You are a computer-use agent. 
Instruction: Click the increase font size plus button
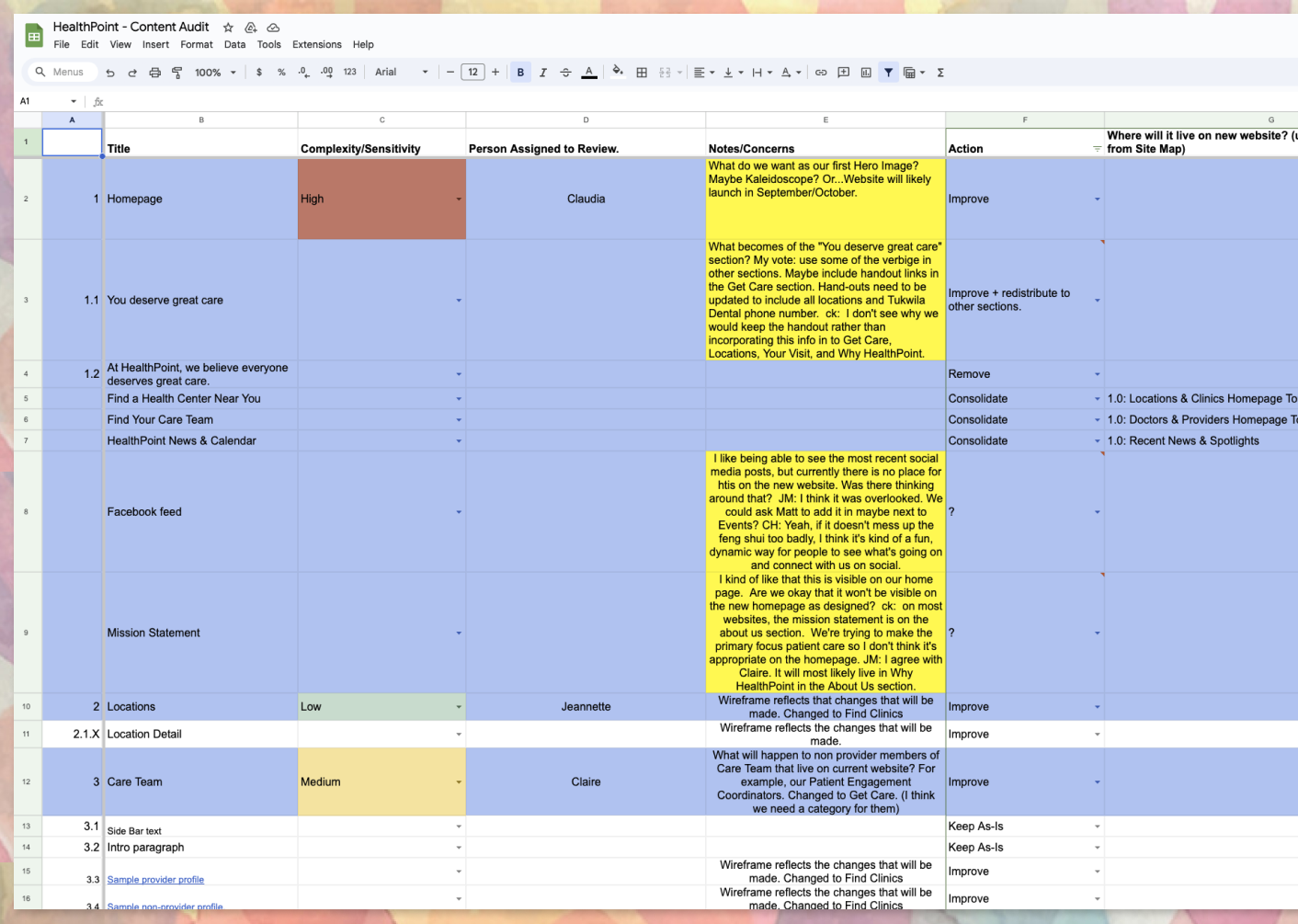tap(495, 73)
